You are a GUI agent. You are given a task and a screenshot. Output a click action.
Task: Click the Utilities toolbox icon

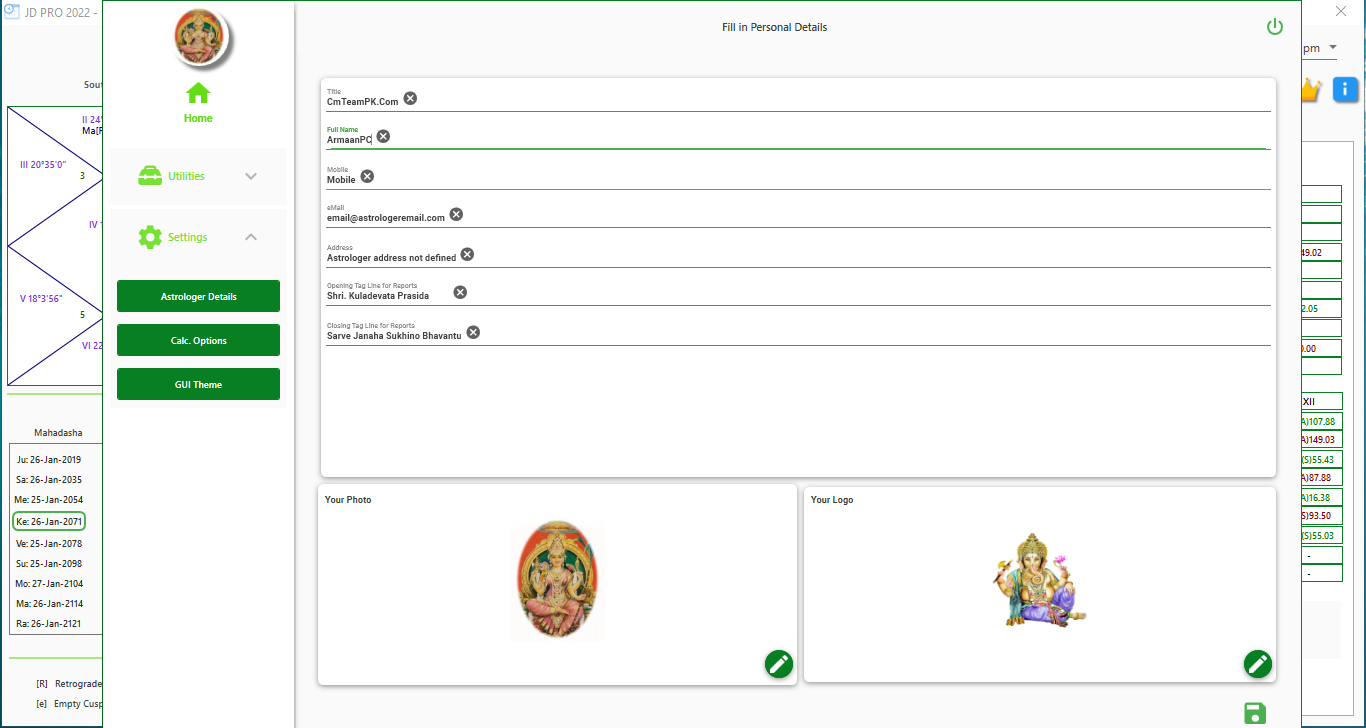click(x=150, y=176)
